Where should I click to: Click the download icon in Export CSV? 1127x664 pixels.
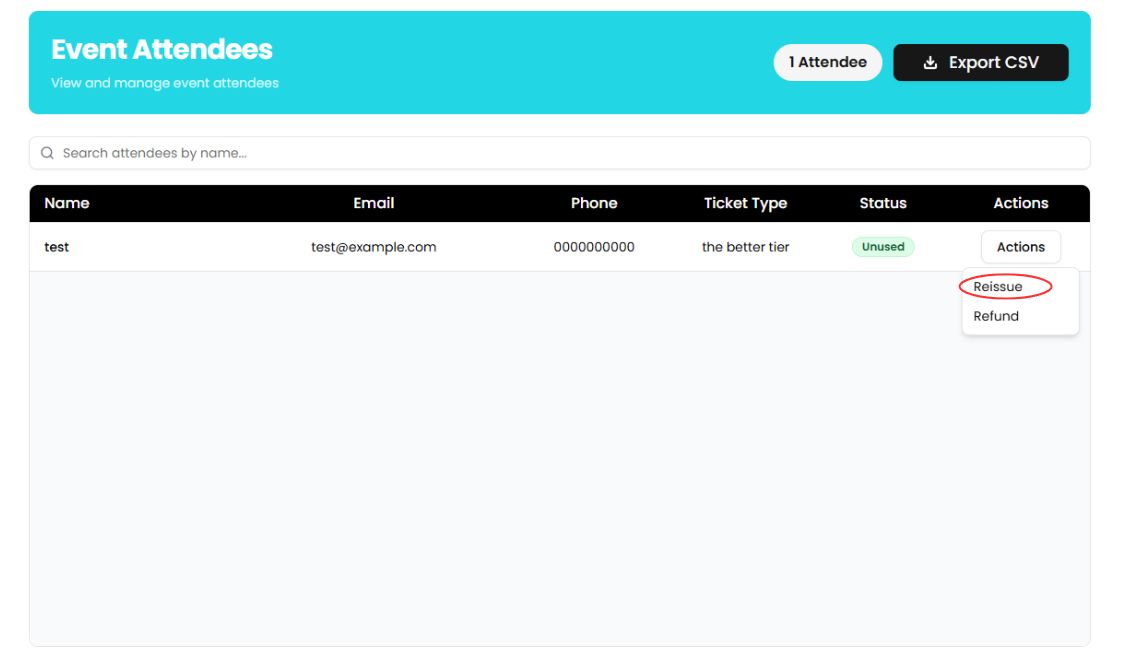tap(930, 62)
